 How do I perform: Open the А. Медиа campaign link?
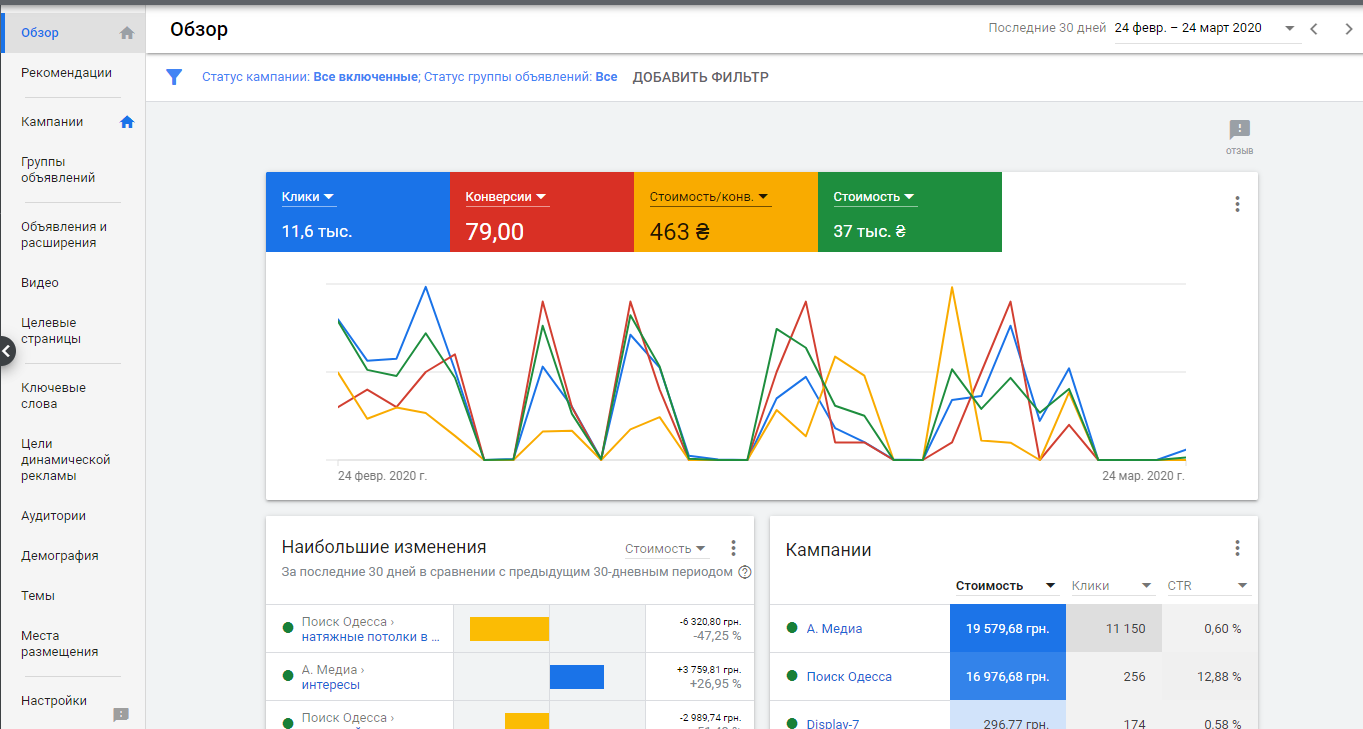[x=834, y=629]
